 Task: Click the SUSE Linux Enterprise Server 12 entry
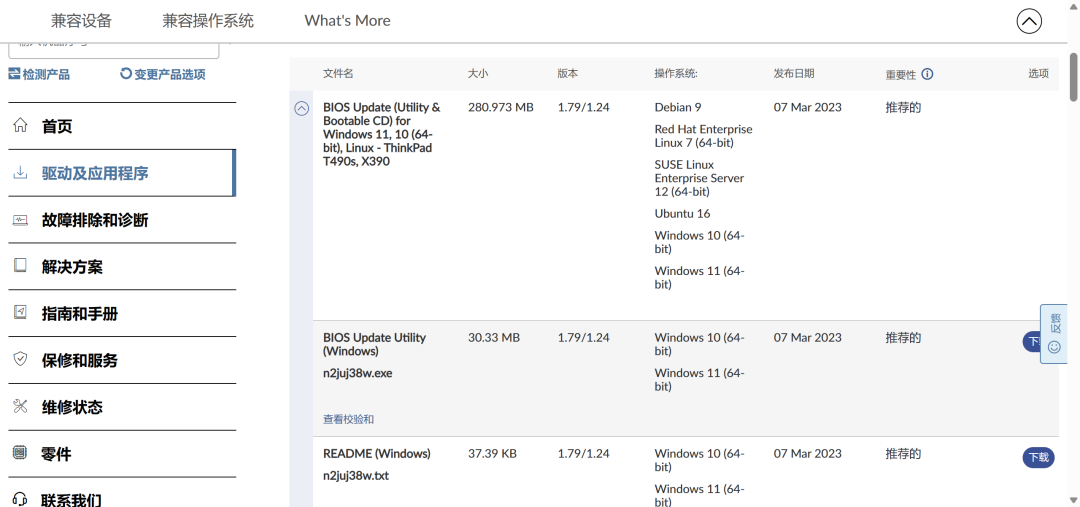[x=699, y=178]
